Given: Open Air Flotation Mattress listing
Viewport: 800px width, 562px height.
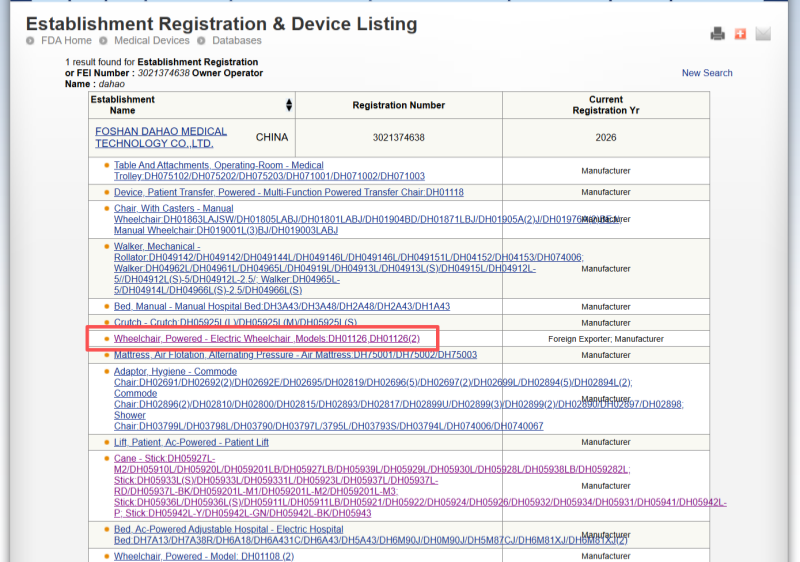Looking at the screenshot, I should (295, 355).
